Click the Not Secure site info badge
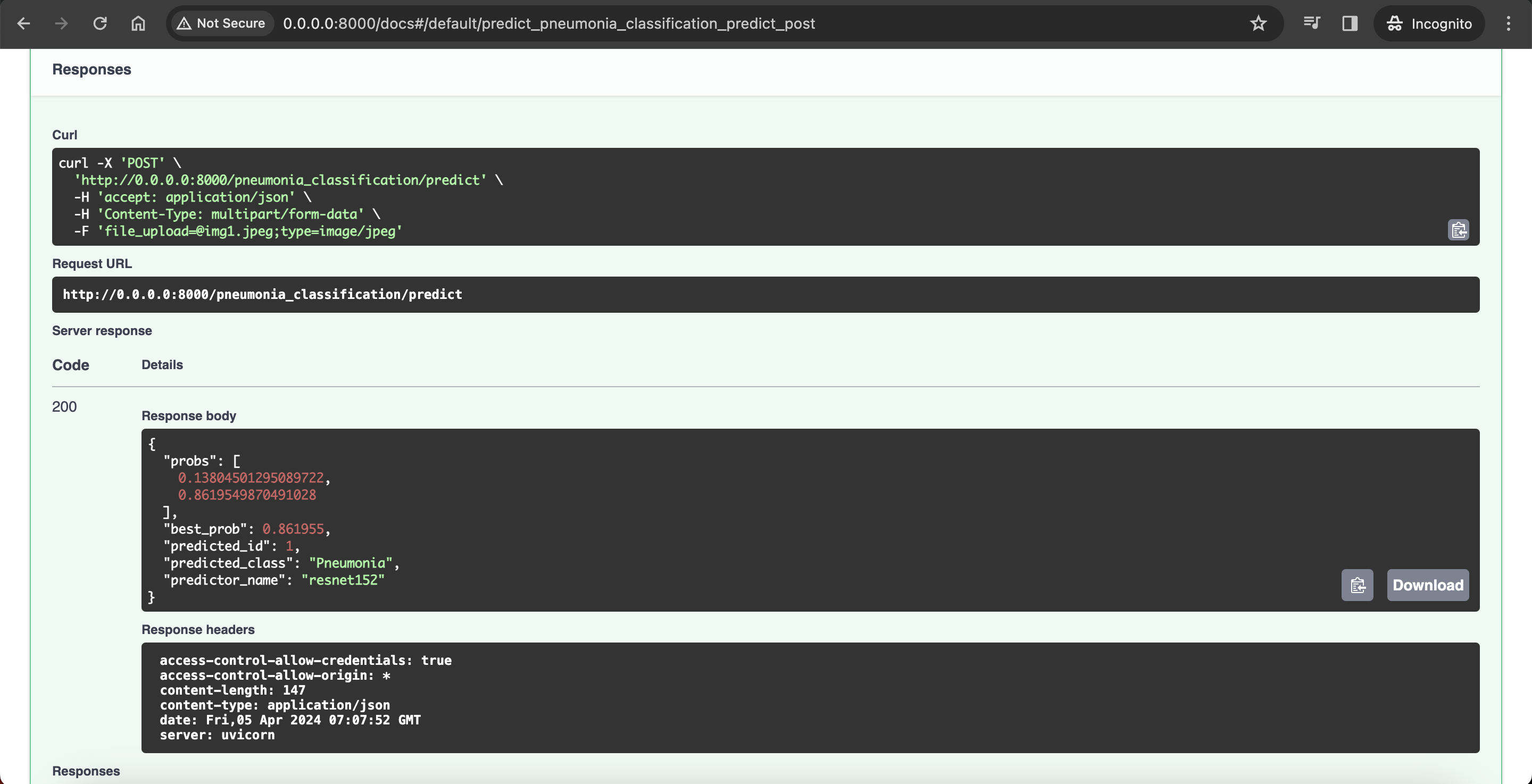The height and width of the screenshot is (784, 1532). [221, 24]
